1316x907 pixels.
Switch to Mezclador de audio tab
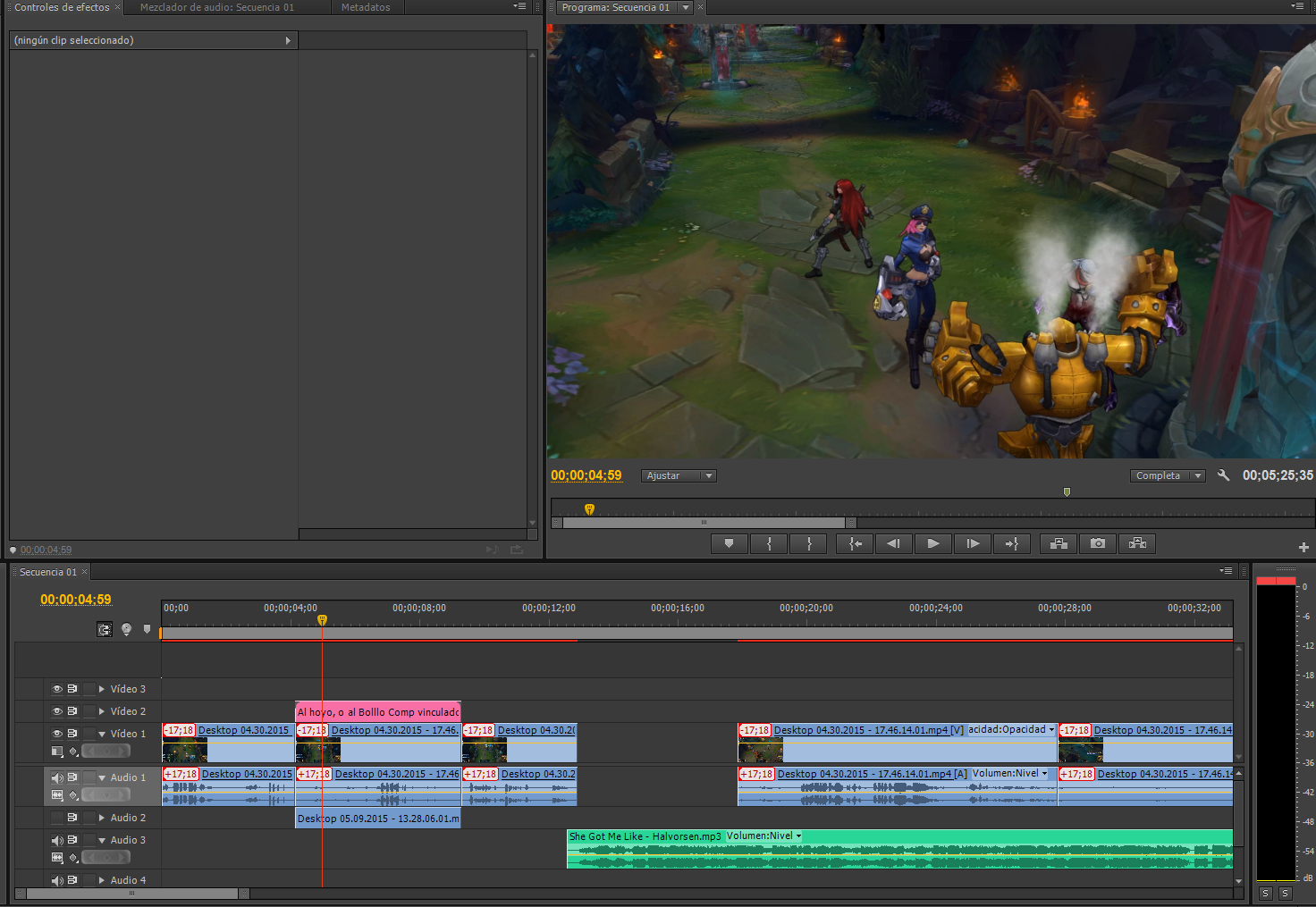click(216, 7)
